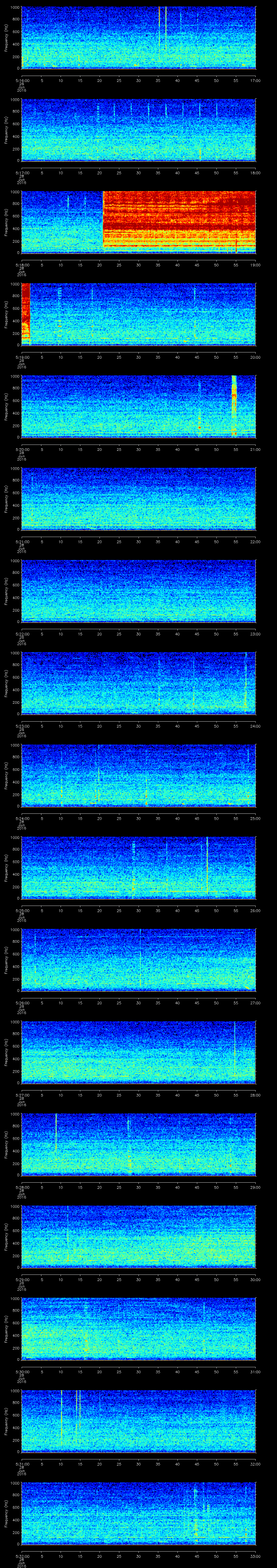Click the spectrogram panel starting at 5:30:00
Image resolution: width=277 pixels, height=1568 pixels.
(x=138, y=1329)
